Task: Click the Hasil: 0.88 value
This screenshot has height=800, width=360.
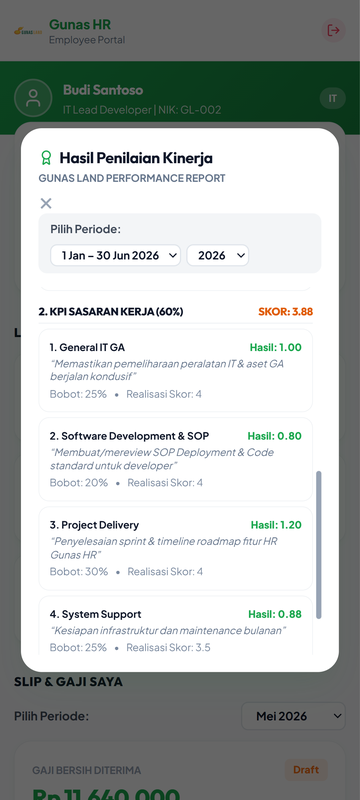Action: click(275, 614)
